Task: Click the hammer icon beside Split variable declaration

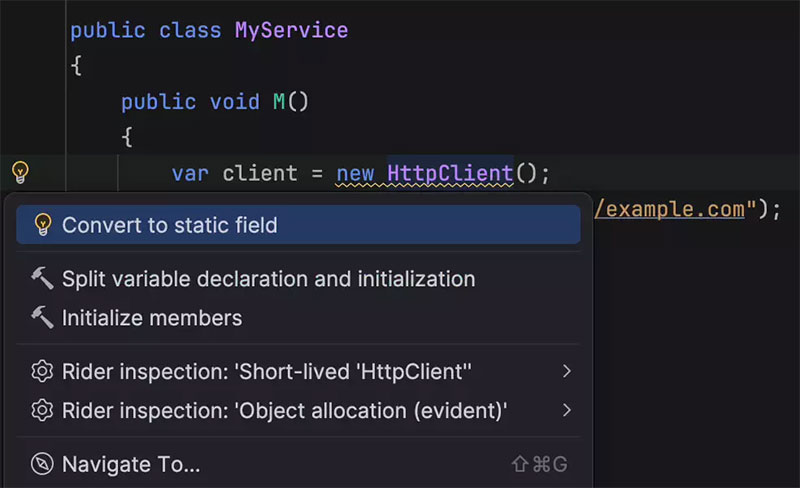Action: point(42,279)
